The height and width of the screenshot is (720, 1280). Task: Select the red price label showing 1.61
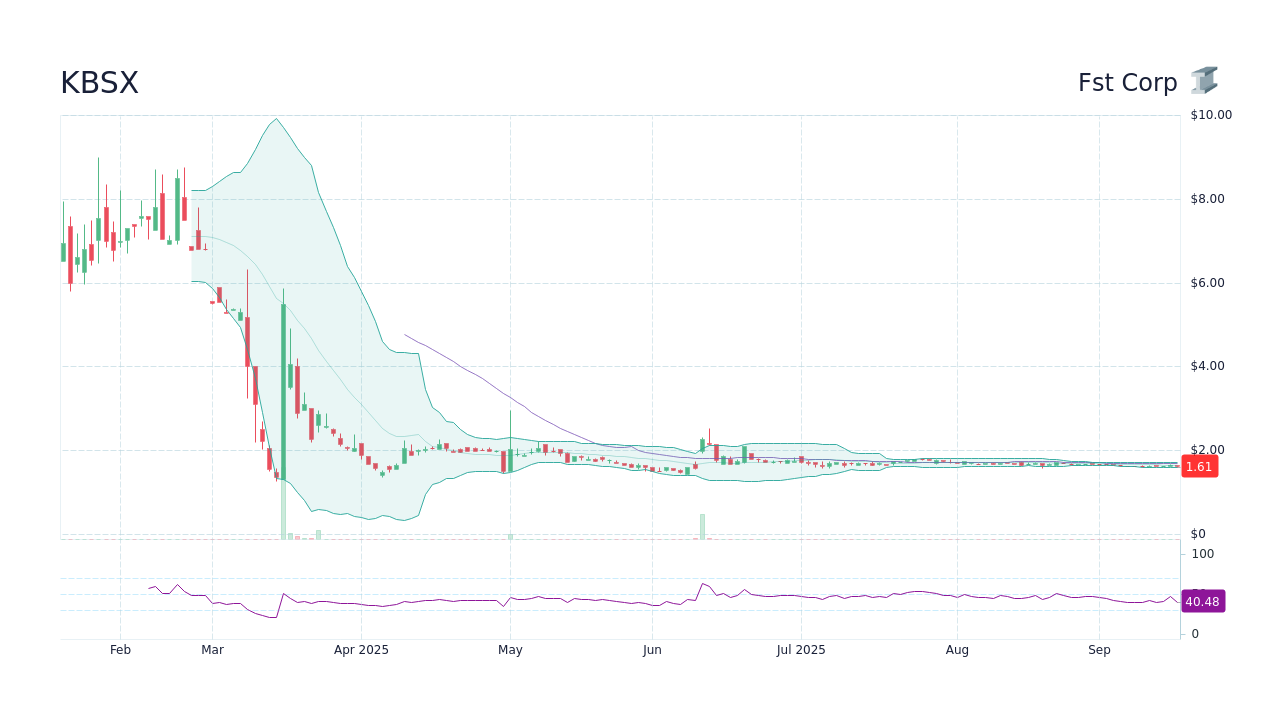tap(1199, 466)
